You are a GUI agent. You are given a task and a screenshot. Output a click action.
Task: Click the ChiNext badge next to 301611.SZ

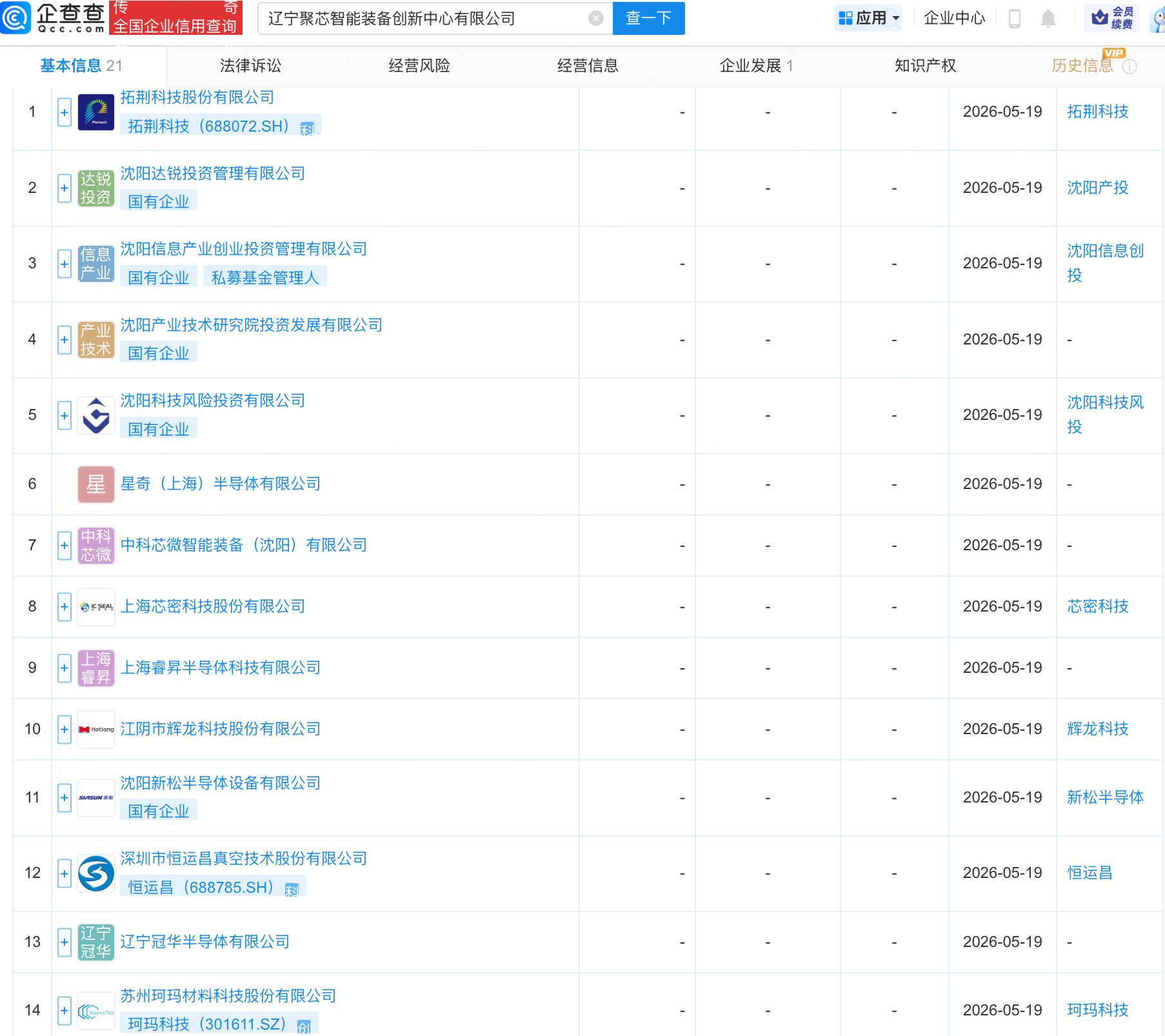click(x=304, y=1026)
